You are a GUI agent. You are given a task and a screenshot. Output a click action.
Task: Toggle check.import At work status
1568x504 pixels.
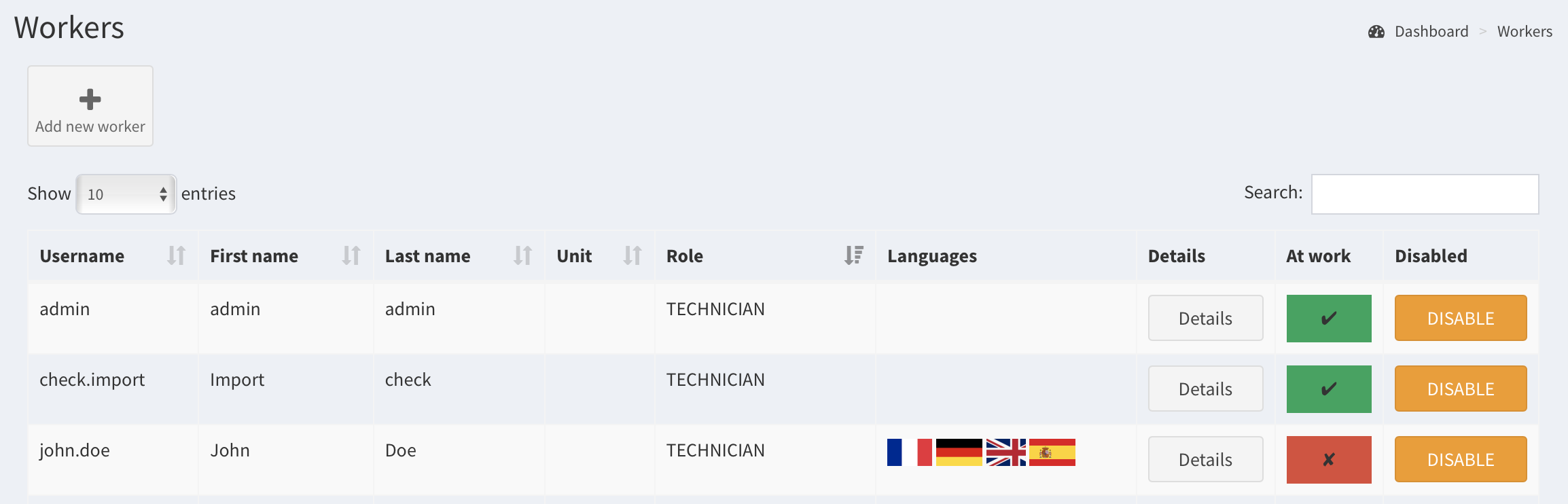pyautogui.click(x=1328, y=389)
